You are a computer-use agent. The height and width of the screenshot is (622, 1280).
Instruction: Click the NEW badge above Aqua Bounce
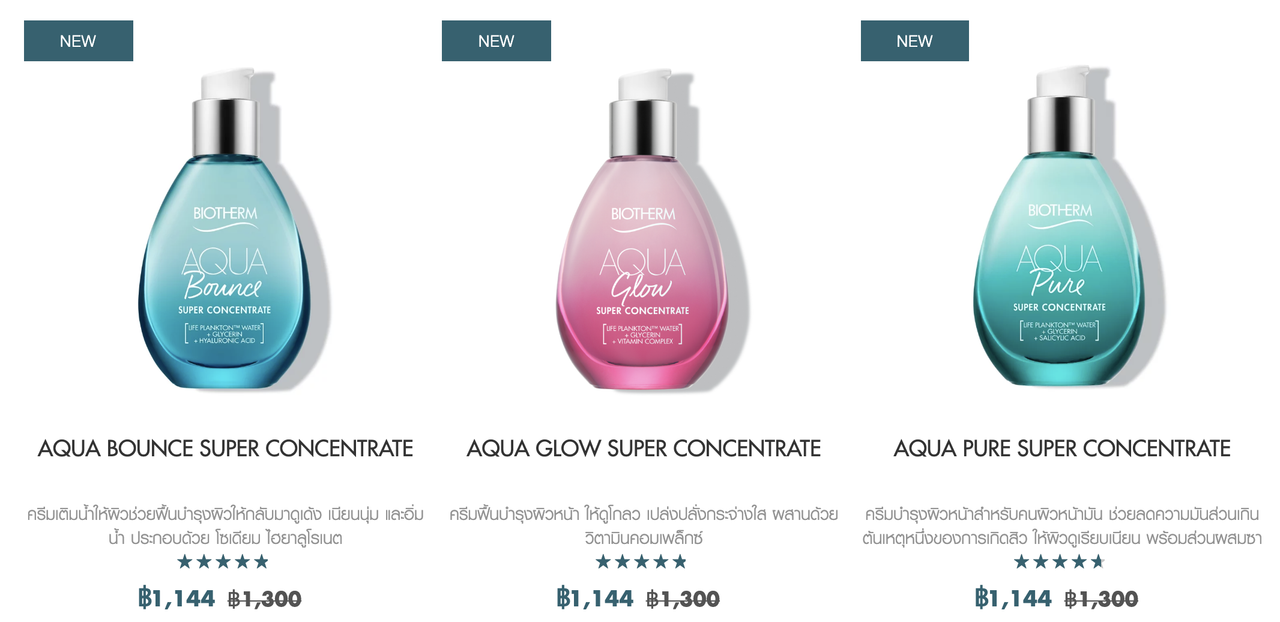[x=78, y=41]
